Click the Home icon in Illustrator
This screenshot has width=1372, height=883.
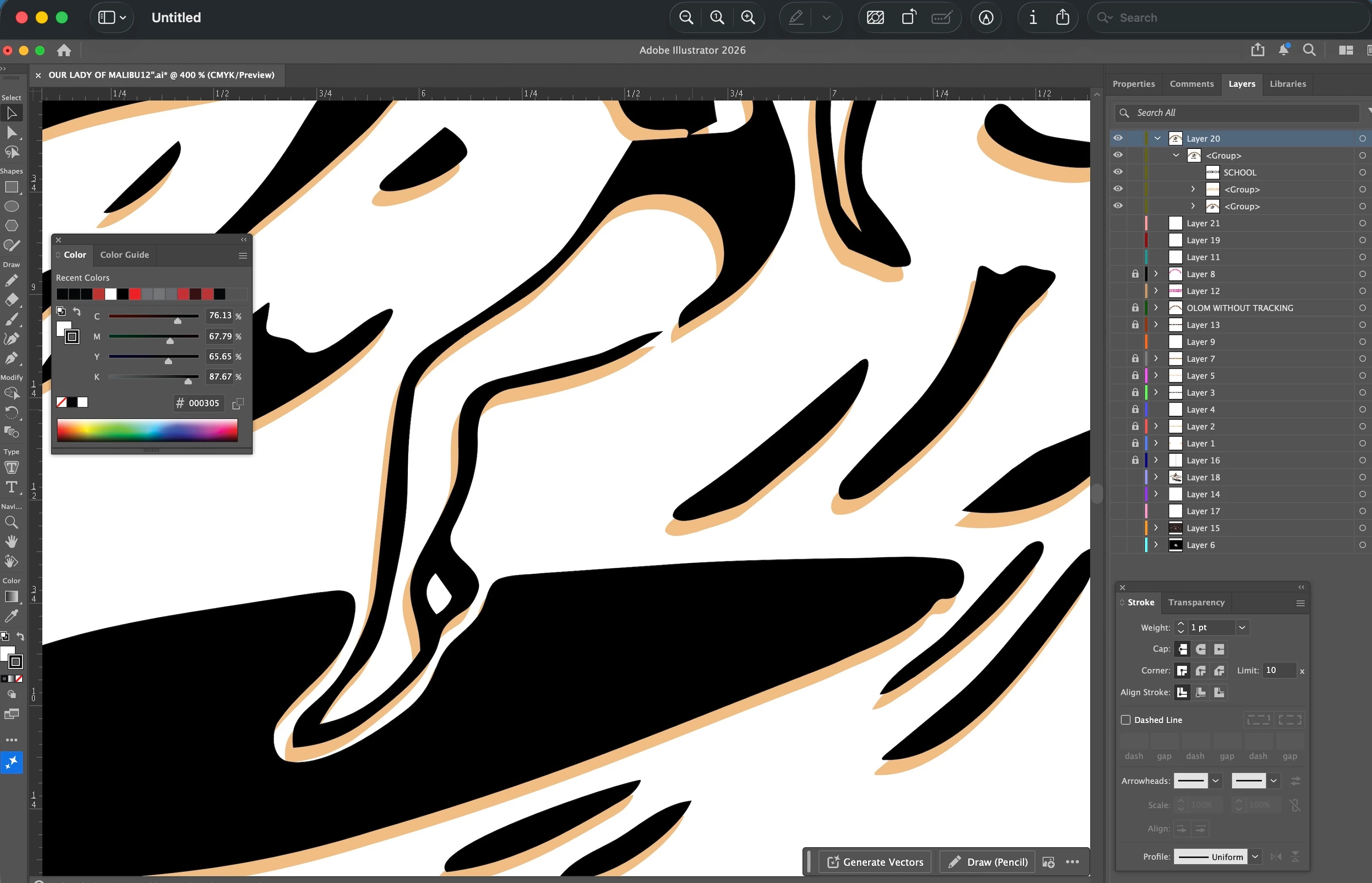coord(64,51)
